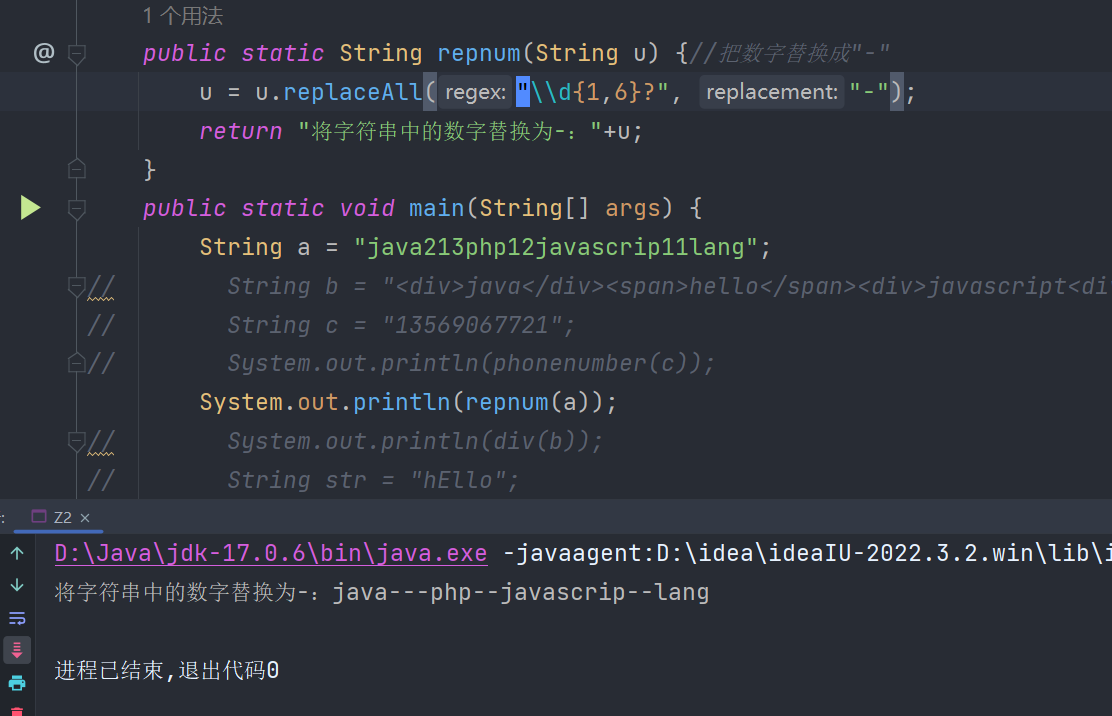Clear the console with the trash icon
This screenshot has width=1112, height=716.
(17, 711)
